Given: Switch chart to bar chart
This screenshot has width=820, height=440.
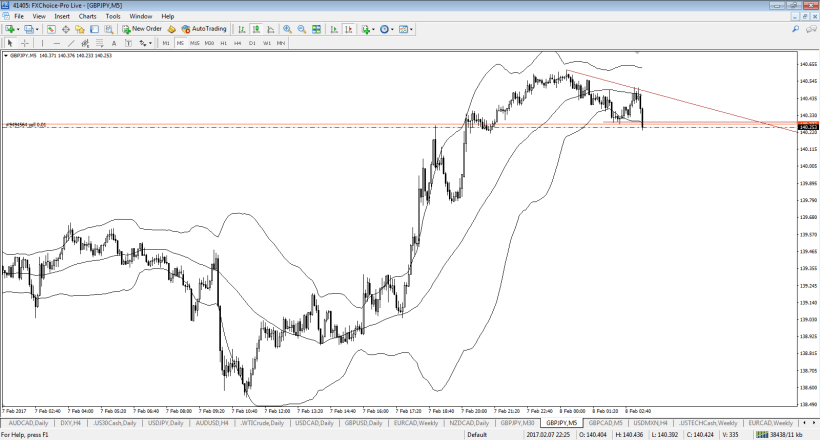Looking at the screenshot, I should [x=241, y=29].
